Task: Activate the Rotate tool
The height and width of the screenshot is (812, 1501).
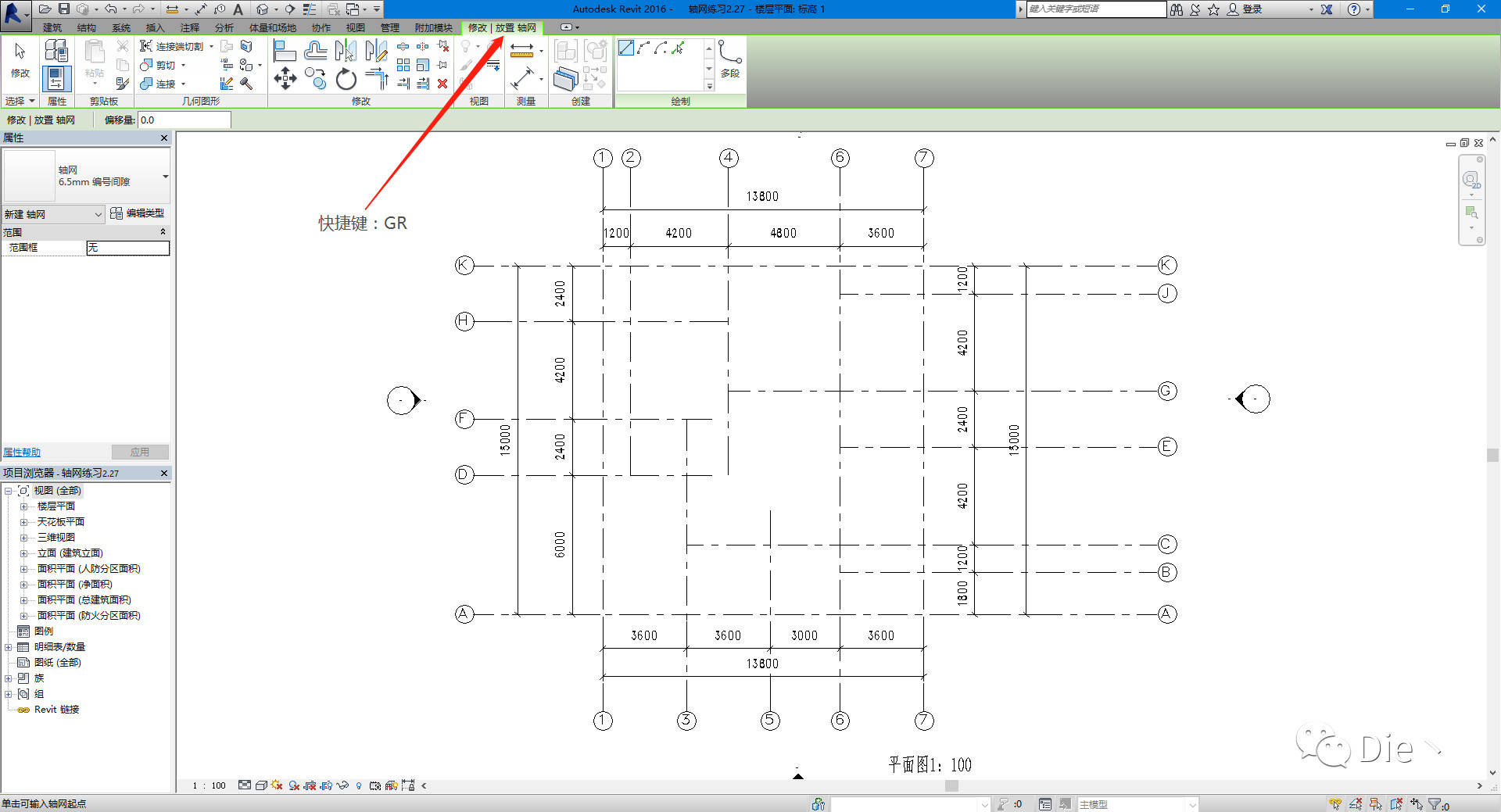Action: 346,79
